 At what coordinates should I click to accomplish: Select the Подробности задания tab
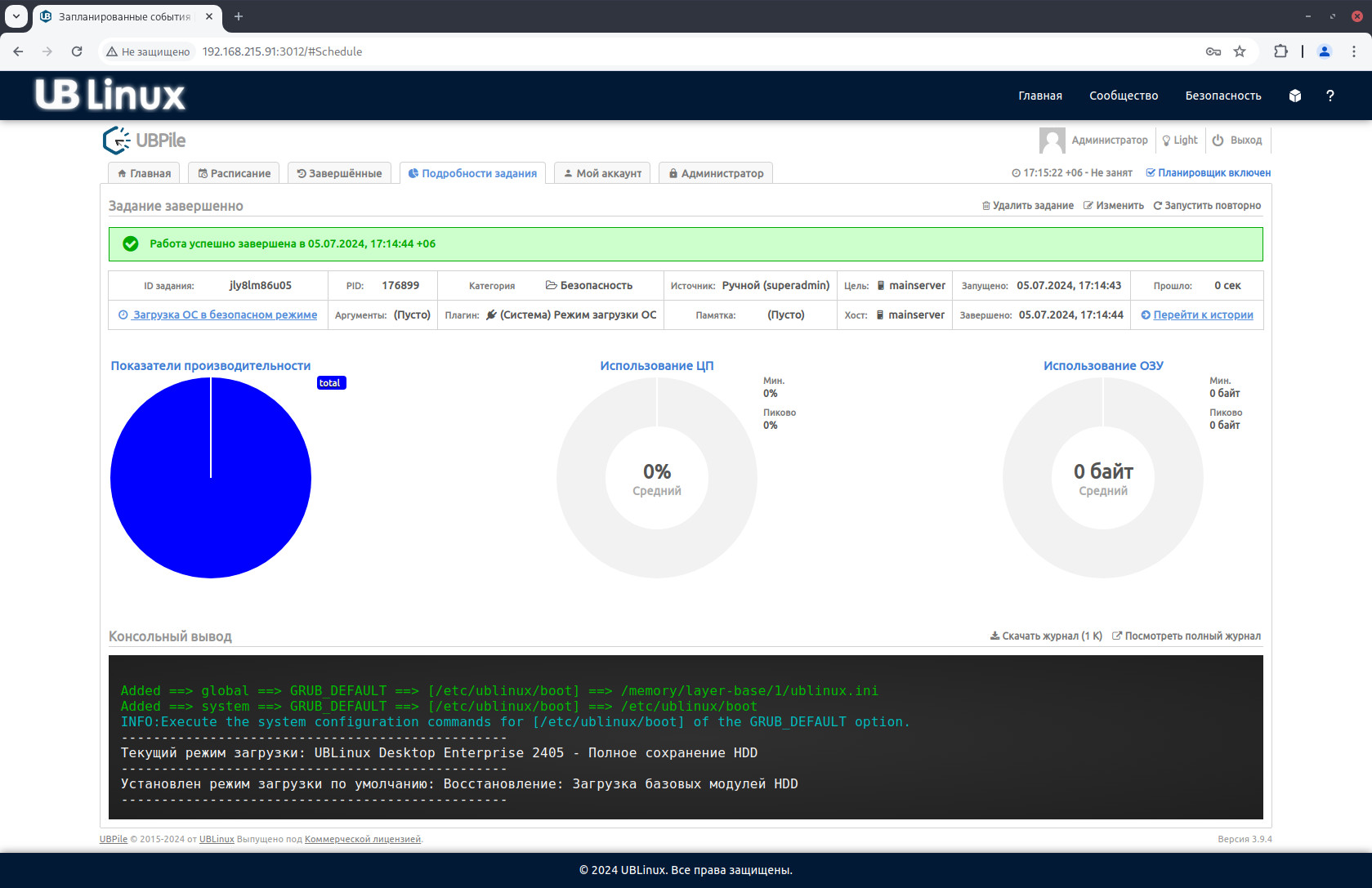(x=472, y=173)
